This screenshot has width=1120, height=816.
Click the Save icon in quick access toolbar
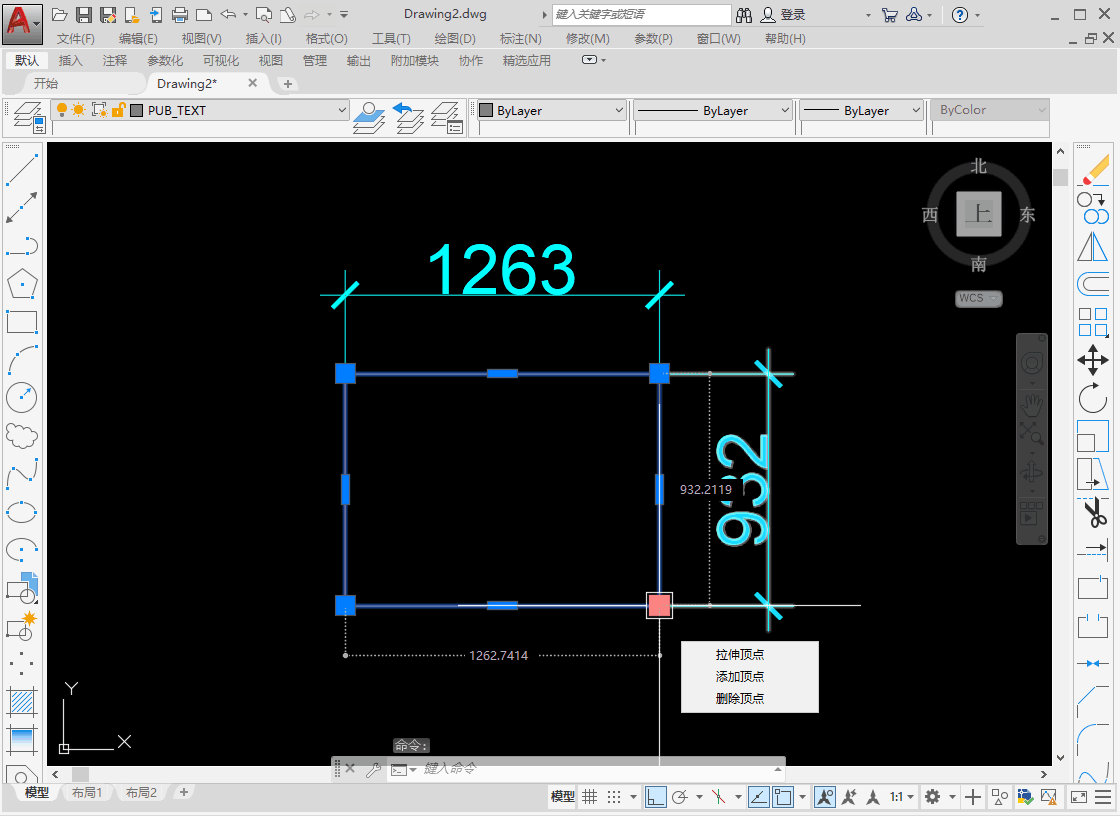point(84,14)
